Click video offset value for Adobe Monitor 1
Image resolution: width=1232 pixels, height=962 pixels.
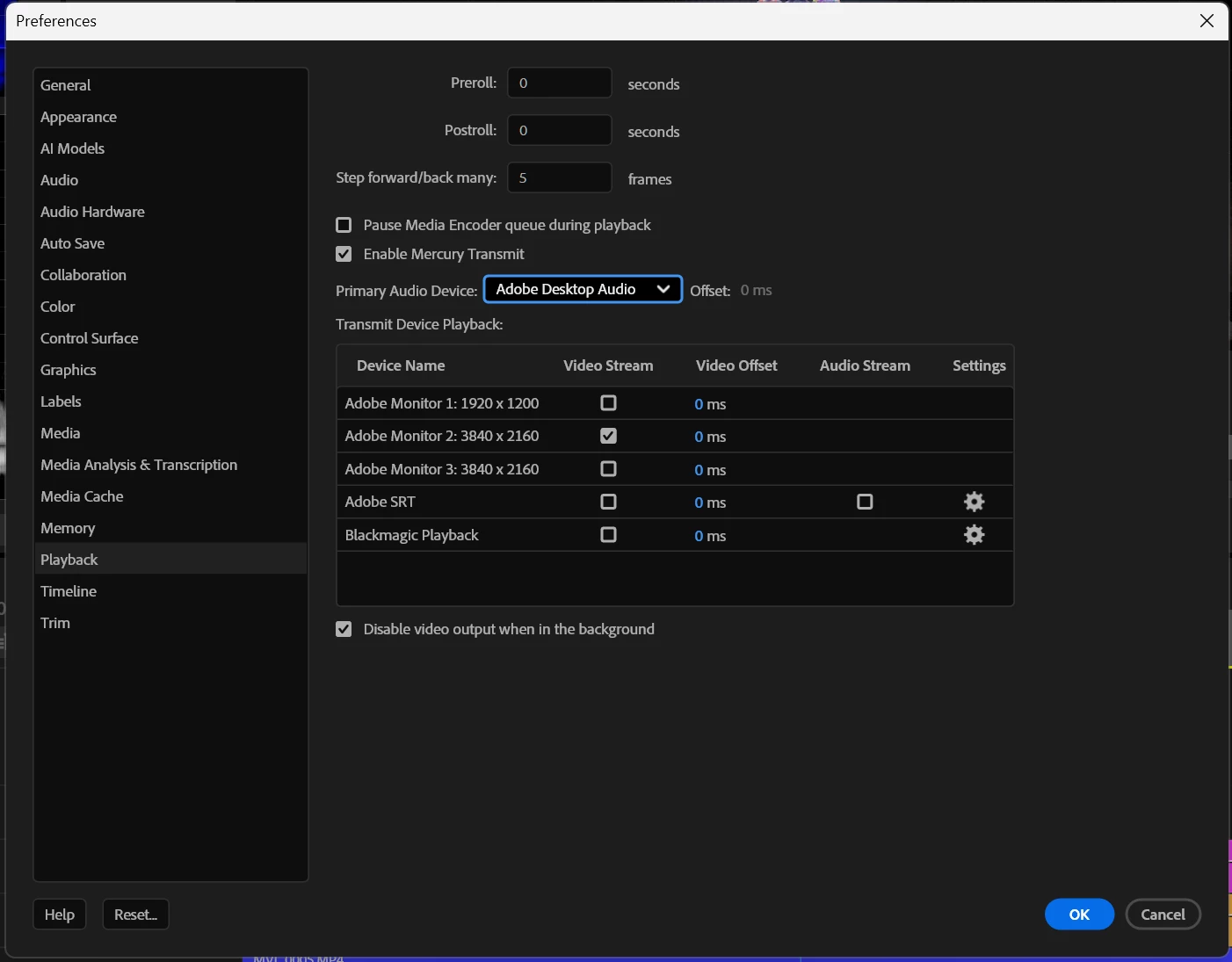click(x=710, y=404)
